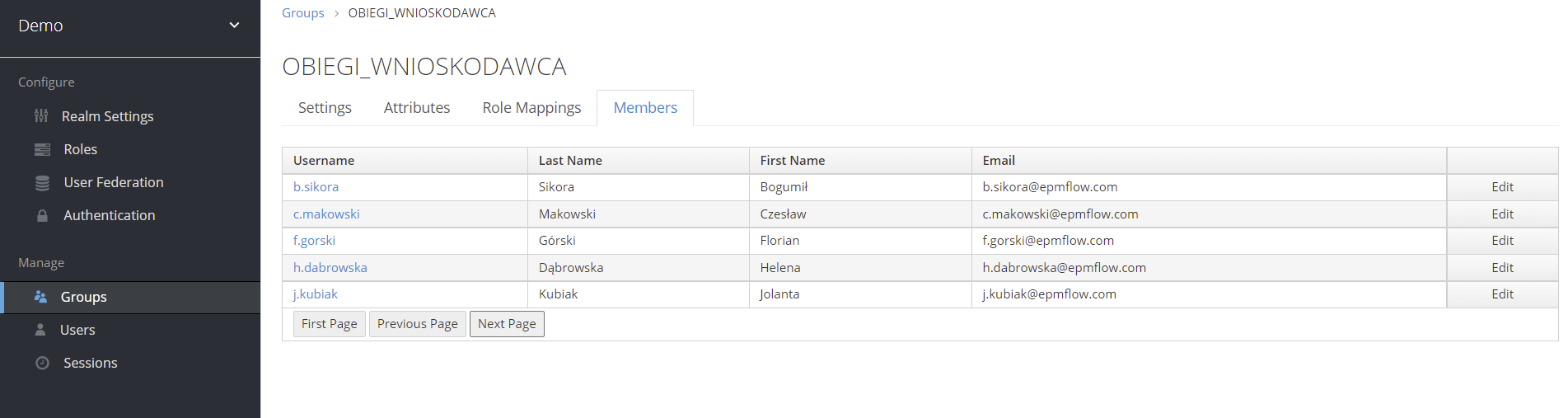The image size is (1568, 418).
Task: Go to the Next Page of members
Action: [507, 324]
